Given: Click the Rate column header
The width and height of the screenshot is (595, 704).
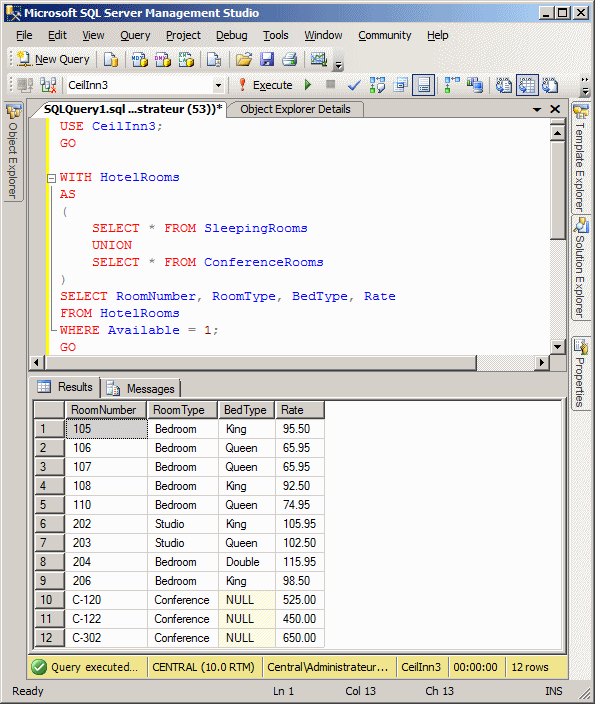Looking at the screenshot, I should (300, 410).
